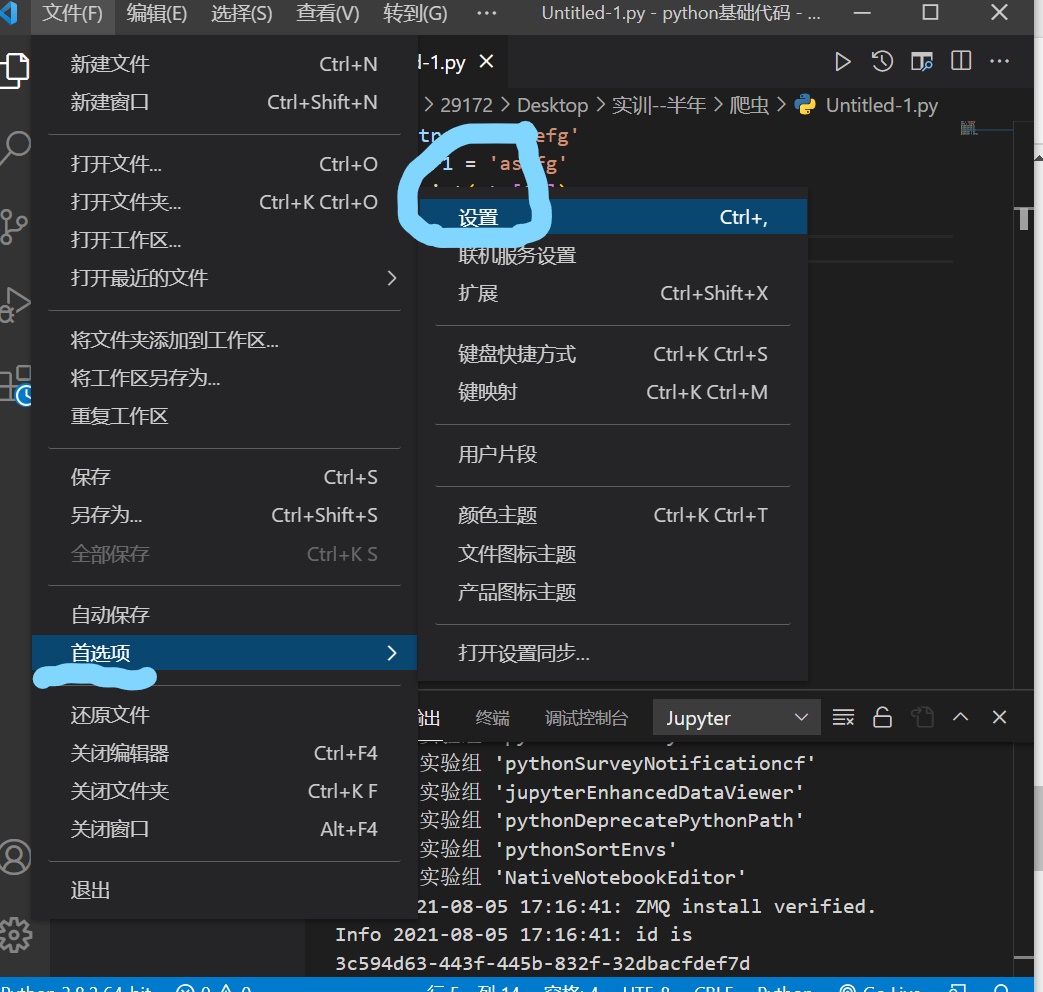
Task: Open 键映射 entry
Action: pos(613,392)
